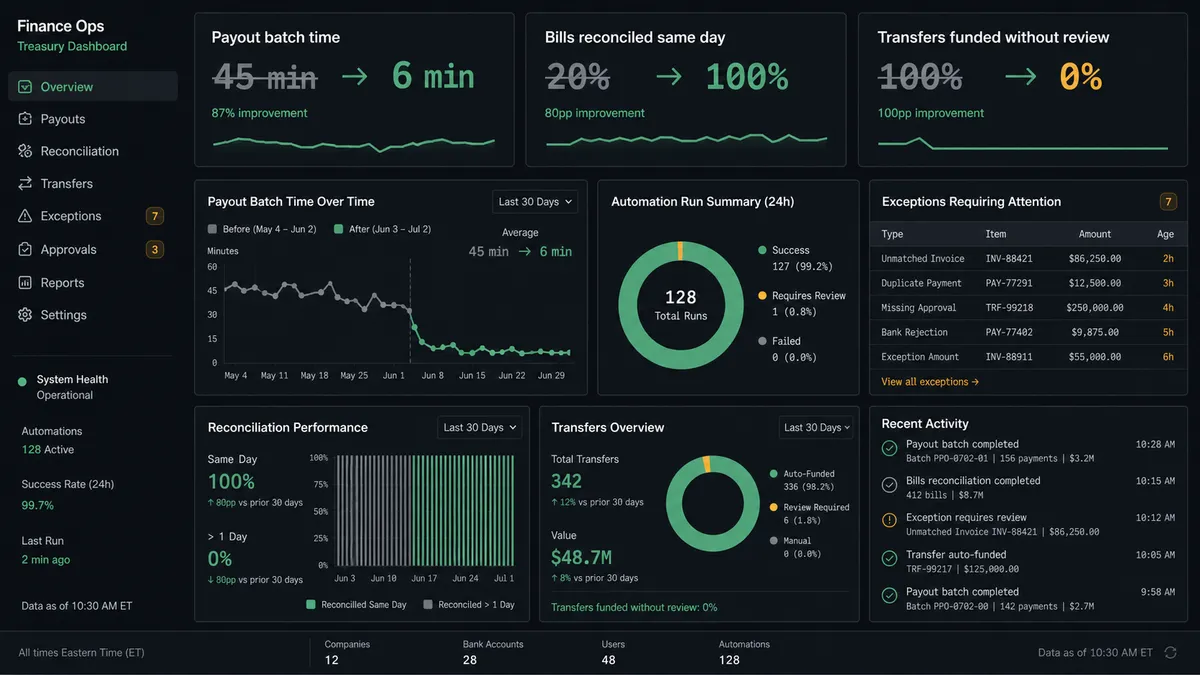Toggle the Review Required legend entry
The height and width of the screenshot is (675, 1200).
[809, 514]
